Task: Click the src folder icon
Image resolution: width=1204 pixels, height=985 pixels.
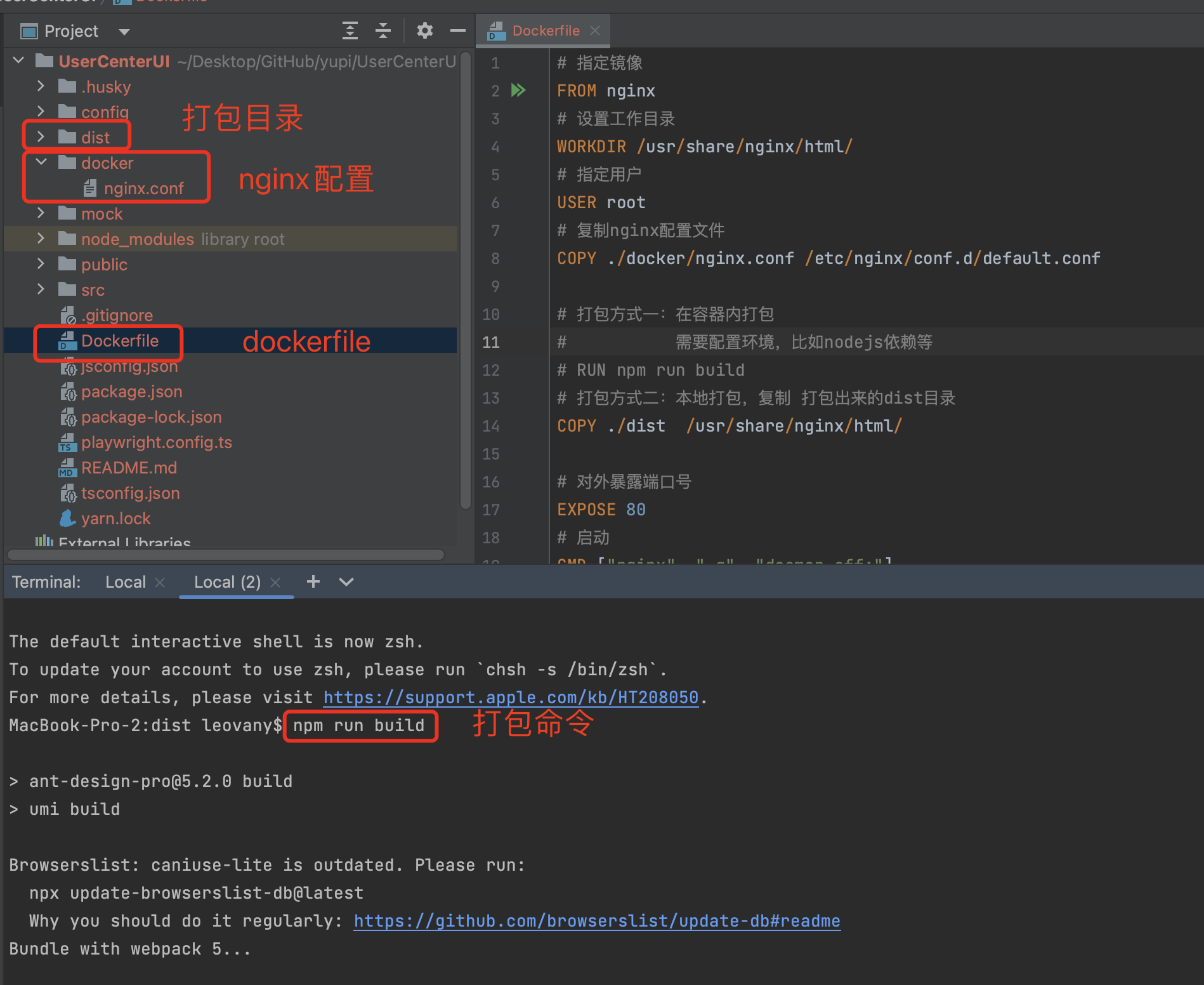Action: point(67,289)
